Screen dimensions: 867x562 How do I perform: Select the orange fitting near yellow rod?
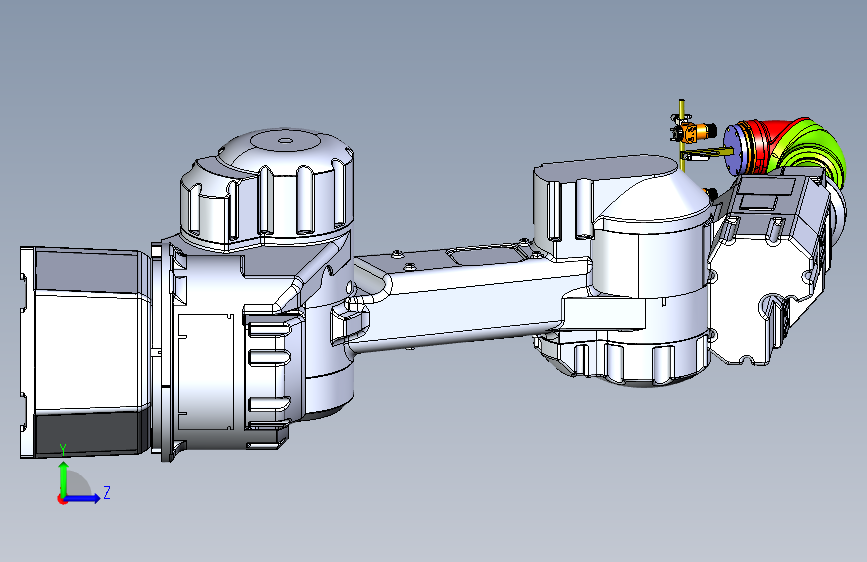click(x=694, y=132)
